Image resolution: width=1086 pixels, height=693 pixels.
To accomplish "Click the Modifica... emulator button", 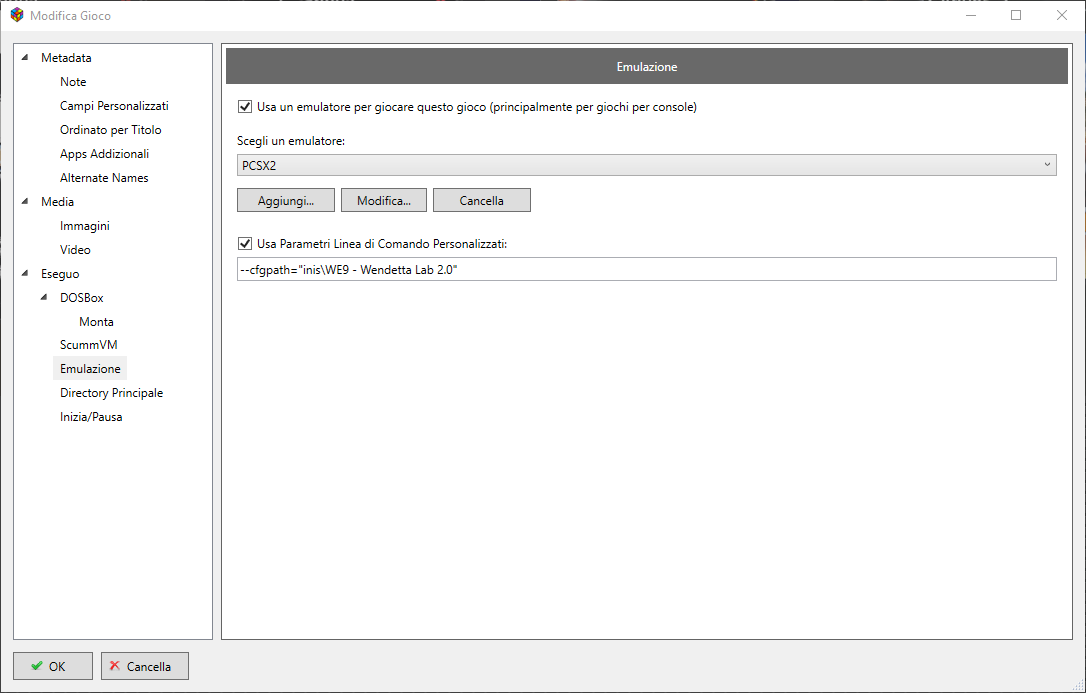I will pos(384,200).
